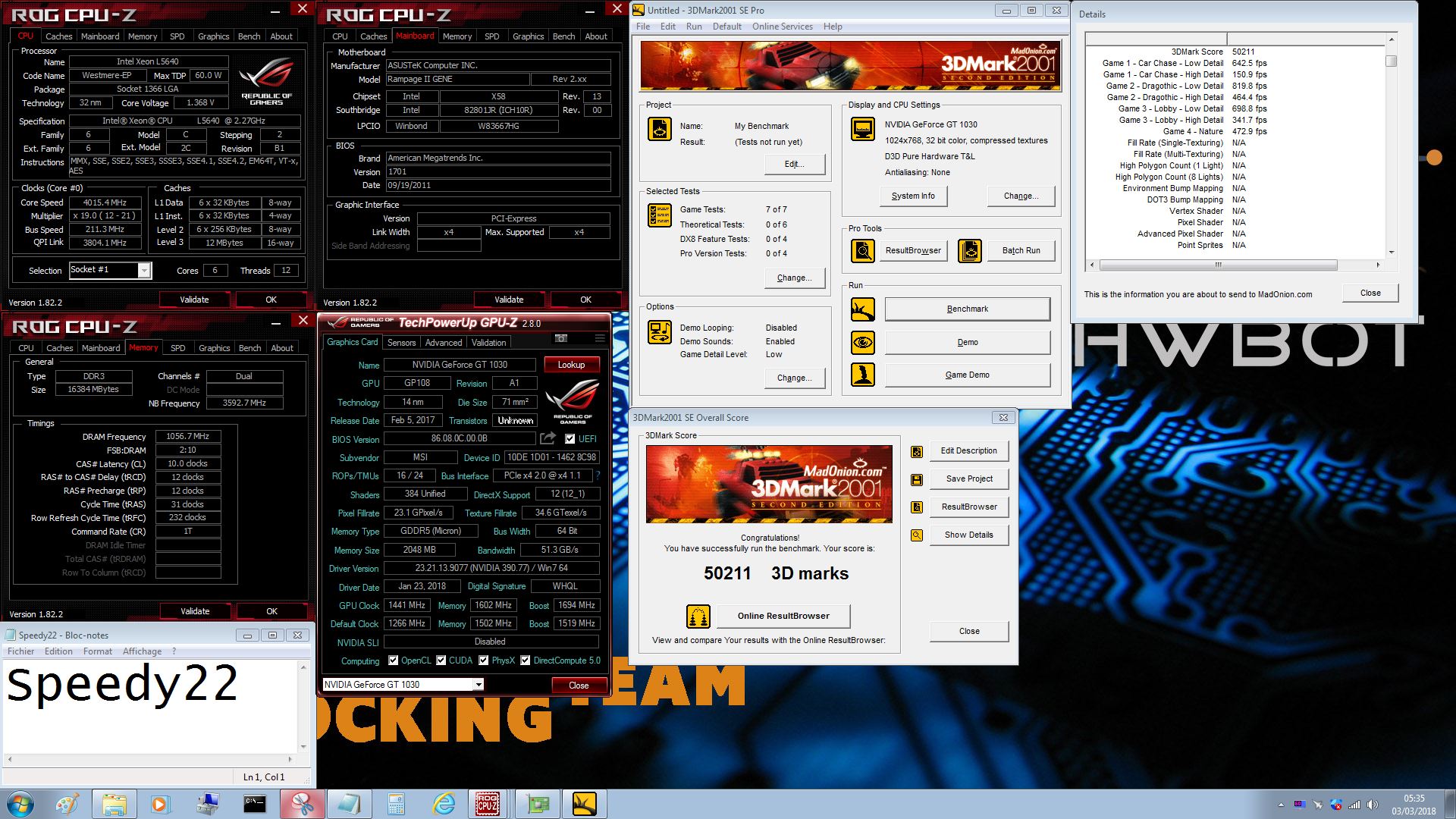Click the Online ResultBrowser podium icon

tap(698, 616)
